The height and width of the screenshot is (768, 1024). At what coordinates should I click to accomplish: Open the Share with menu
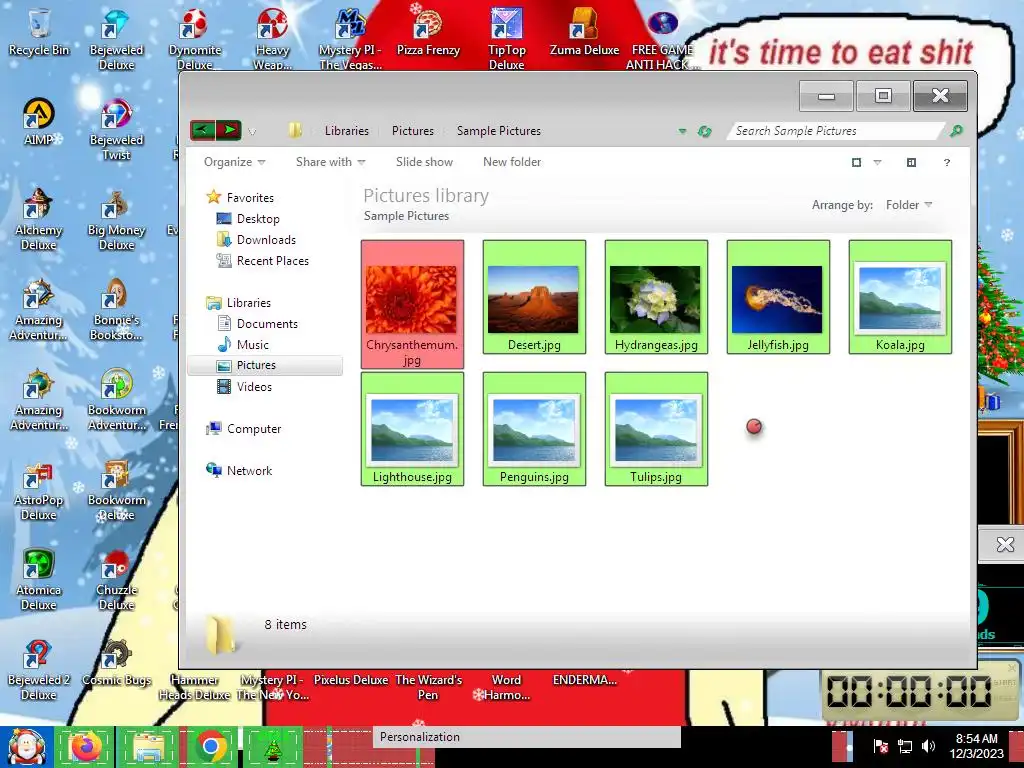pyautogui.click(x=330, y=162)
